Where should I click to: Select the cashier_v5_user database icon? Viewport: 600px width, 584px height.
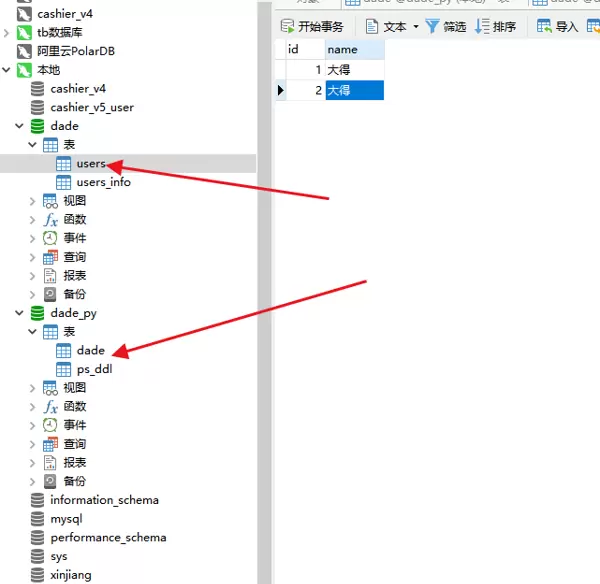coord(37,107)
